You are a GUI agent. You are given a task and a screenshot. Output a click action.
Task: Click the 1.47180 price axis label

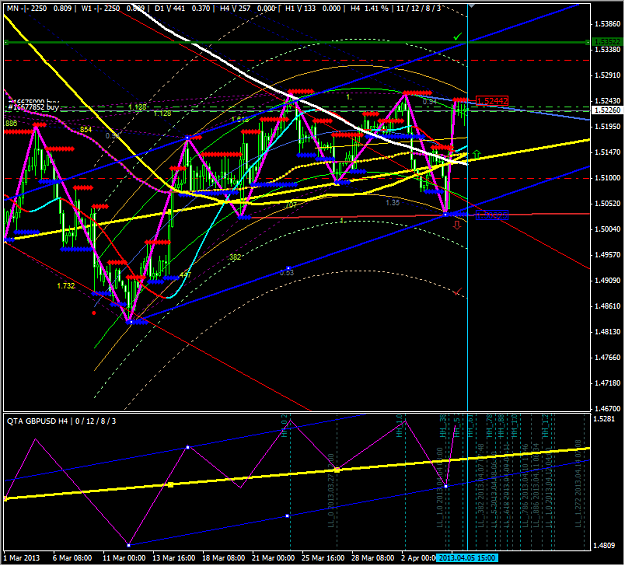point(607,383)
